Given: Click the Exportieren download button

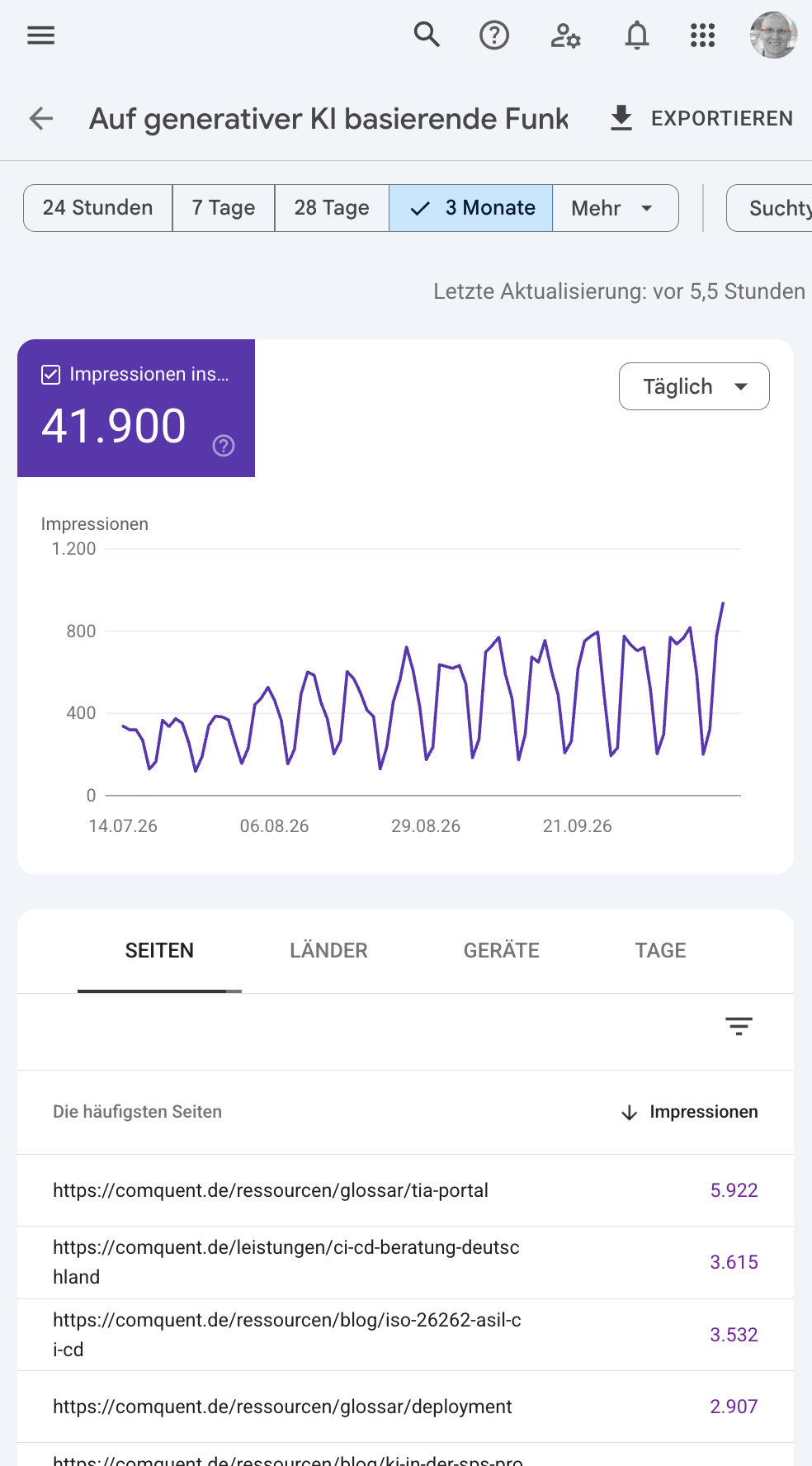Looking at the screenshot, I should (701, 119).
